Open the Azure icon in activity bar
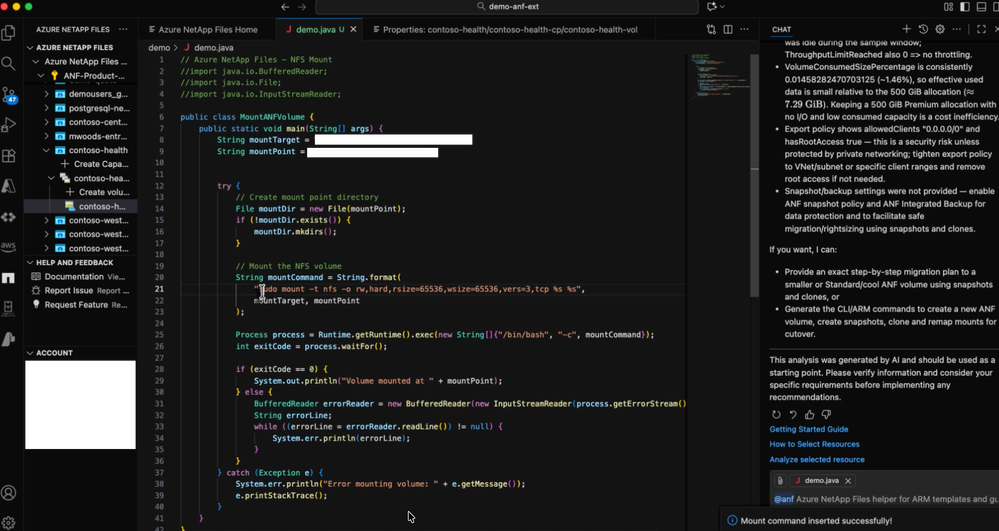This screenshot has height=531, width=999. pos(9,186)
